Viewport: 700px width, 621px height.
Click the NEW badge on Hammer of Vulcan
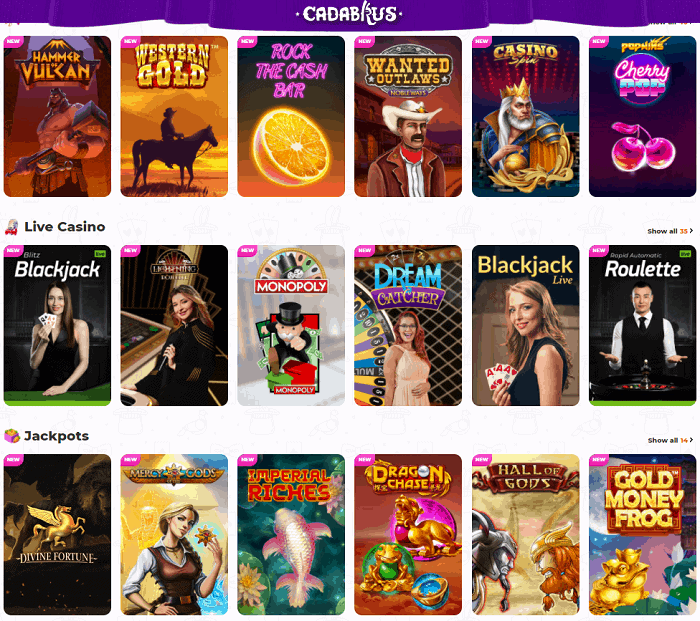13,41
